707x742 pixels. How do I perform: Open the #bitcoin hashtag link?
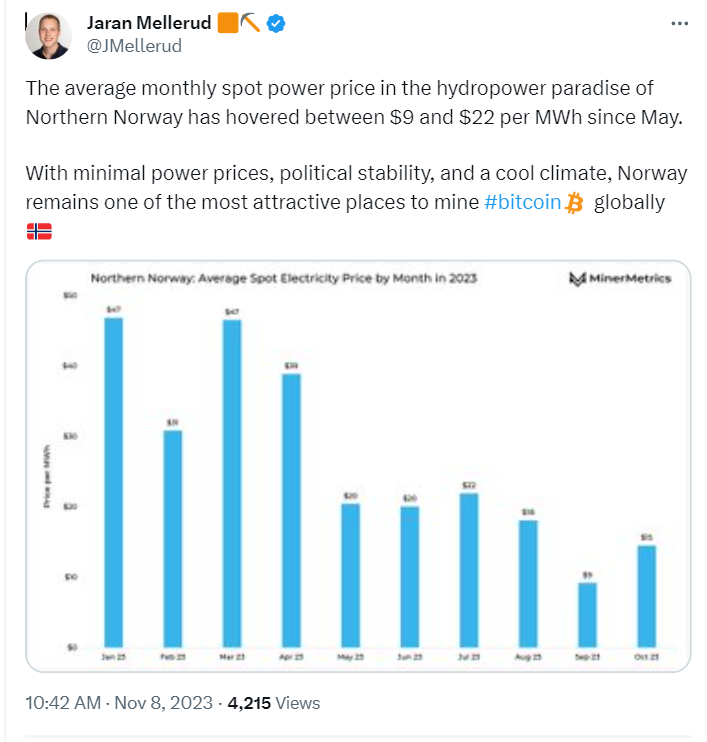(x=522, y=202)
